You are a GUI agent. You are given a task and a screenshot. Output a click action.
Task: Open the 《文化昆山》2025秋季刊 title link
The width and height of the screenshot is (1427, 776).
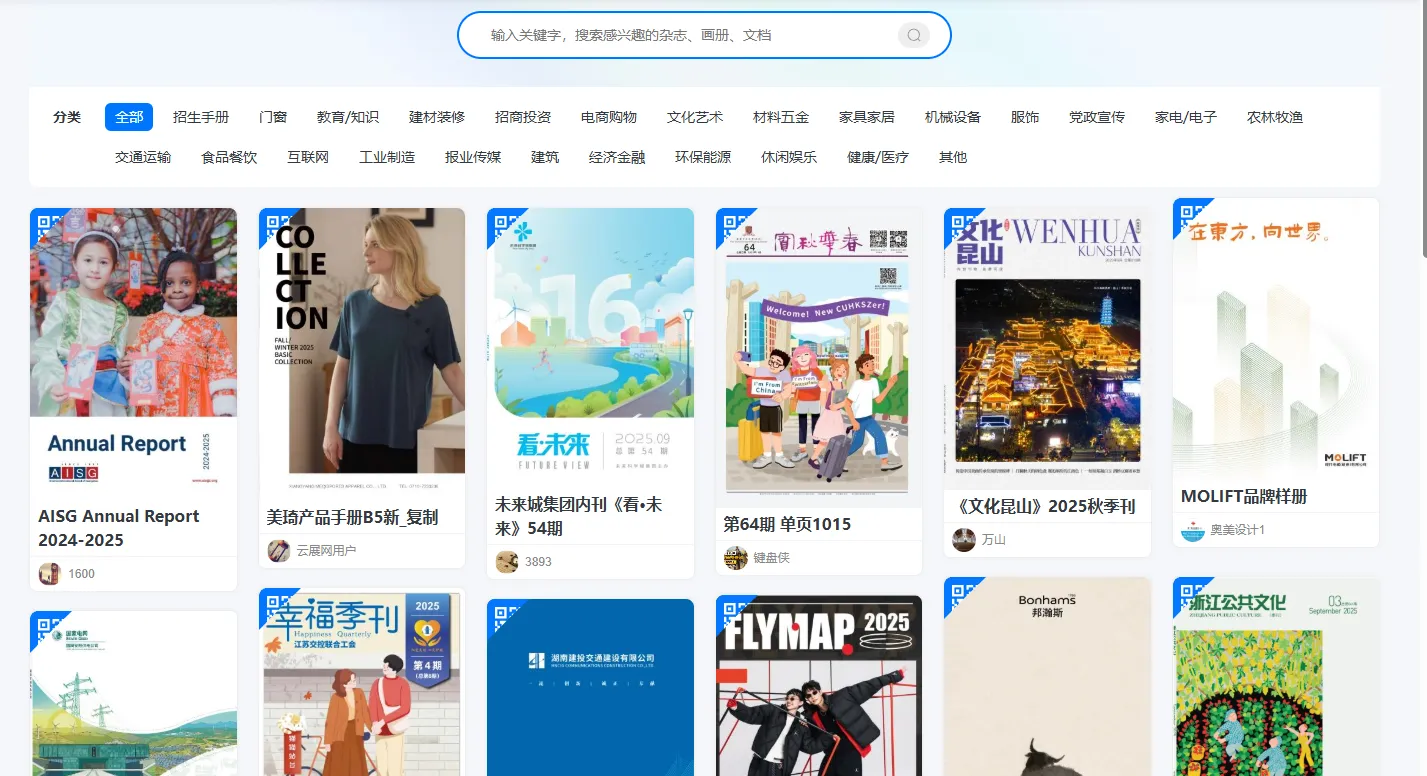[x=1045, y=507]
